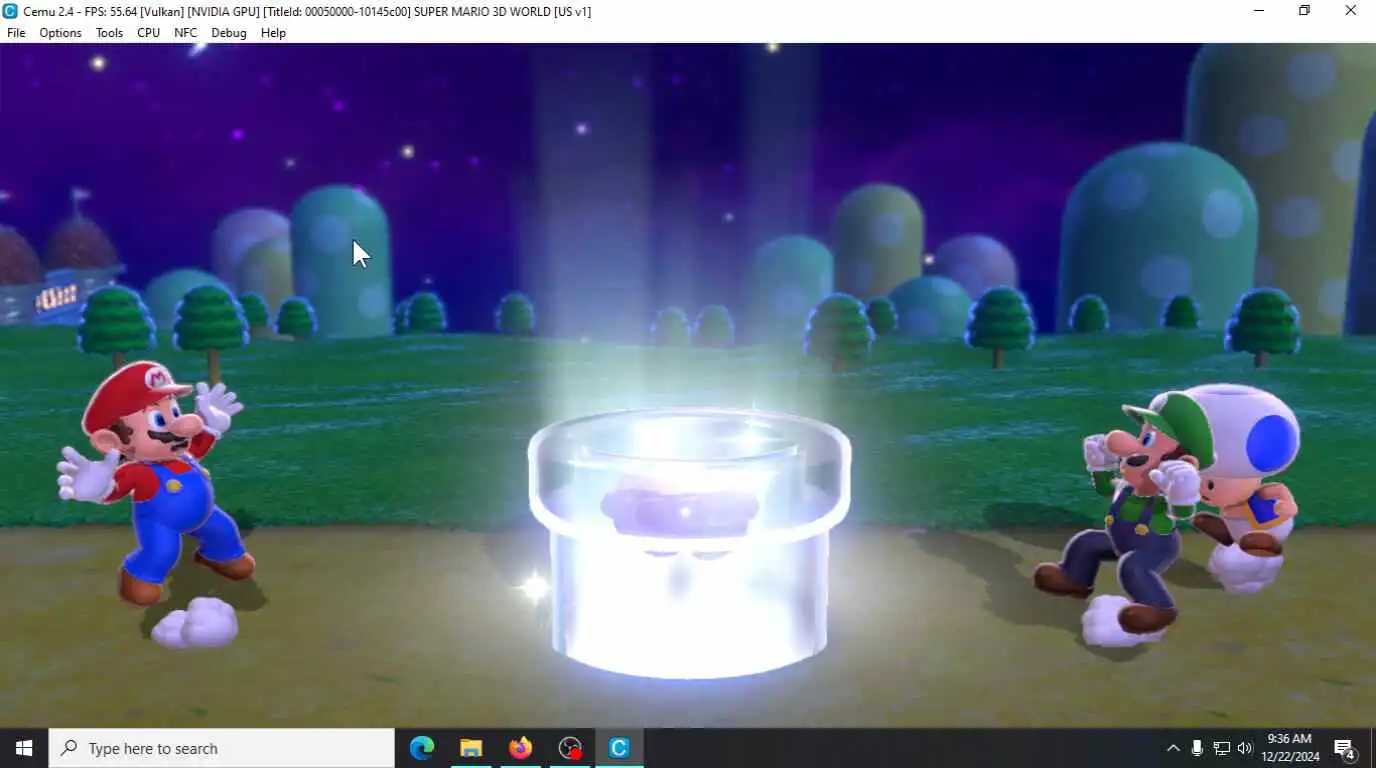Click the microphone tray icon

pyautogui.click(x=1197, y=748)
